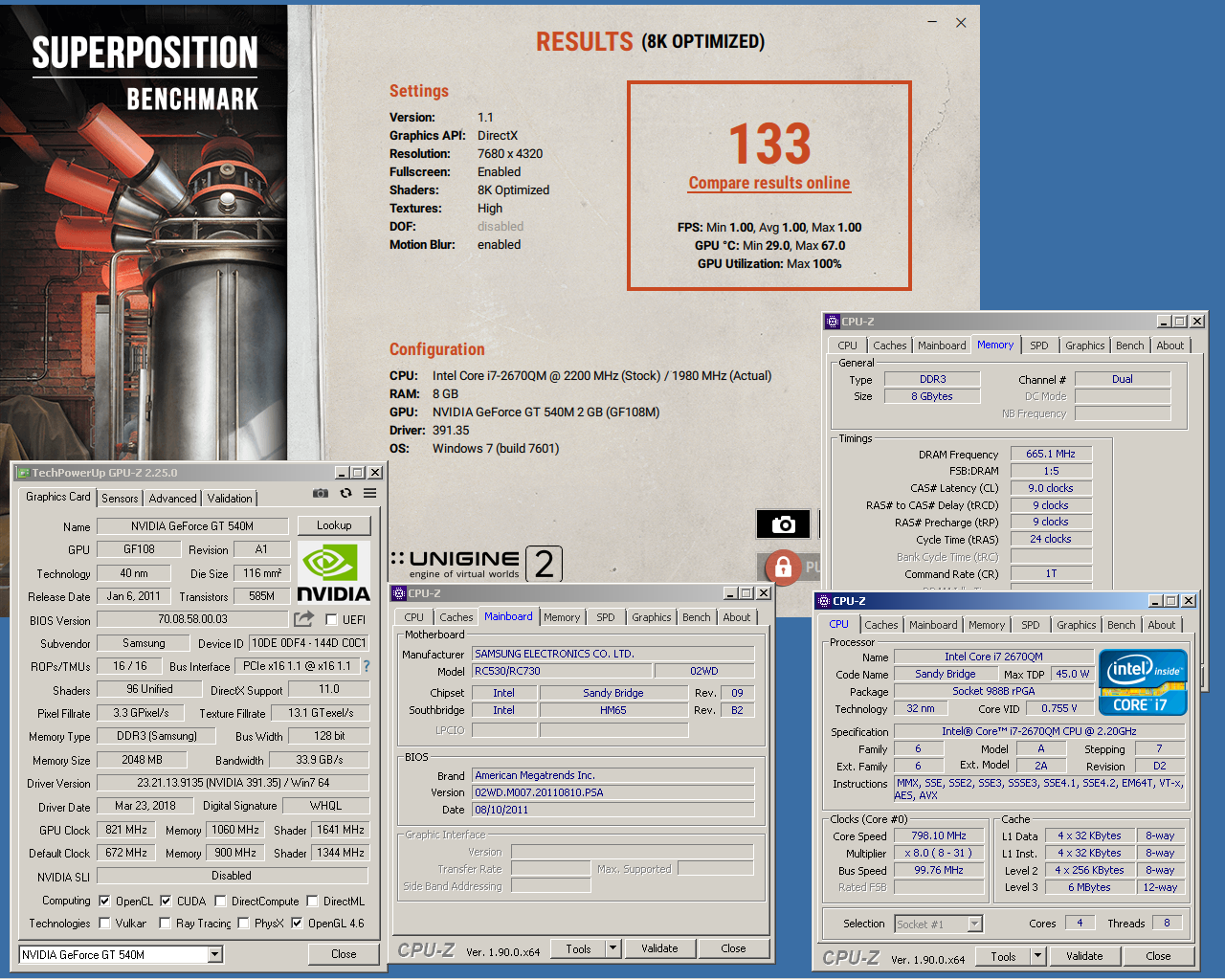Click the score 133 in results box
Screen dimensions: 1225x980
(x=769, y=144)
